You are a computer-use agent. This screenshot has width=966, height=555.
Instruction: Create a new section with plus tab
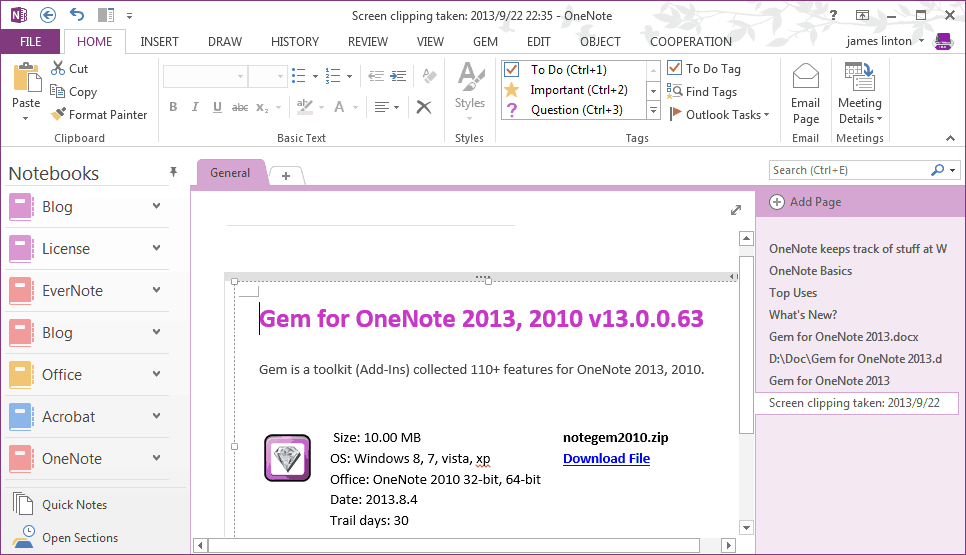(286, 176)
